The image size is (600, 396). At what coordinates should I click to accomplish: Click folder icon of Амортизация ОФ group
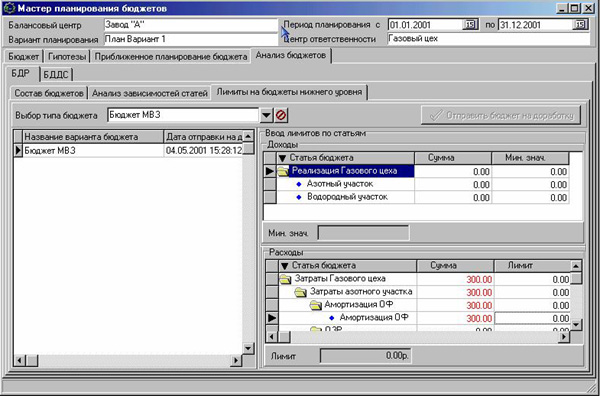click(315, 305)
